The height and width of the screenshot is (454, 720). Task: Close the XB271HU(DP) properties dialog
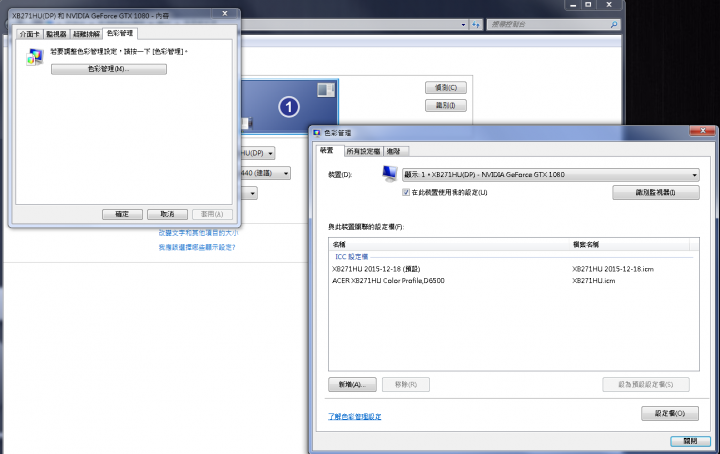[225, 14]
